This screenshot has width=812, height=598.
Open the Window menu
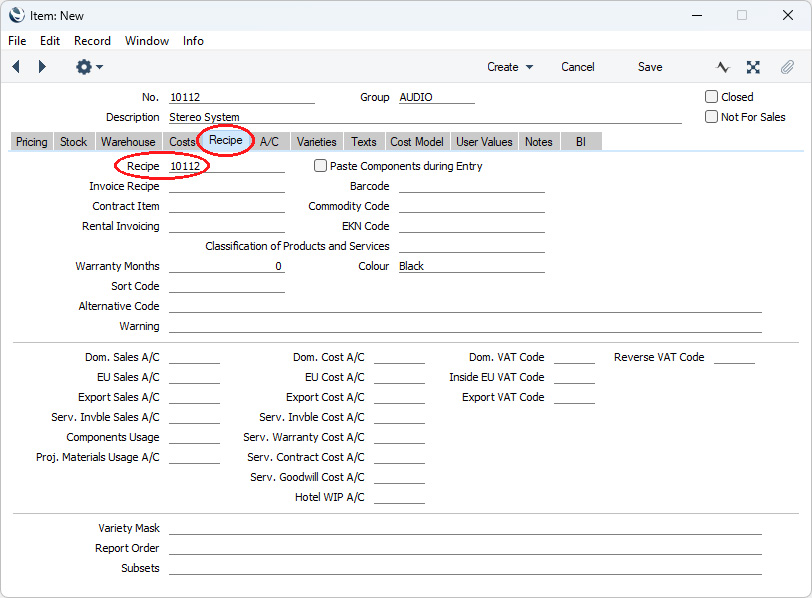tap(147, 41)
